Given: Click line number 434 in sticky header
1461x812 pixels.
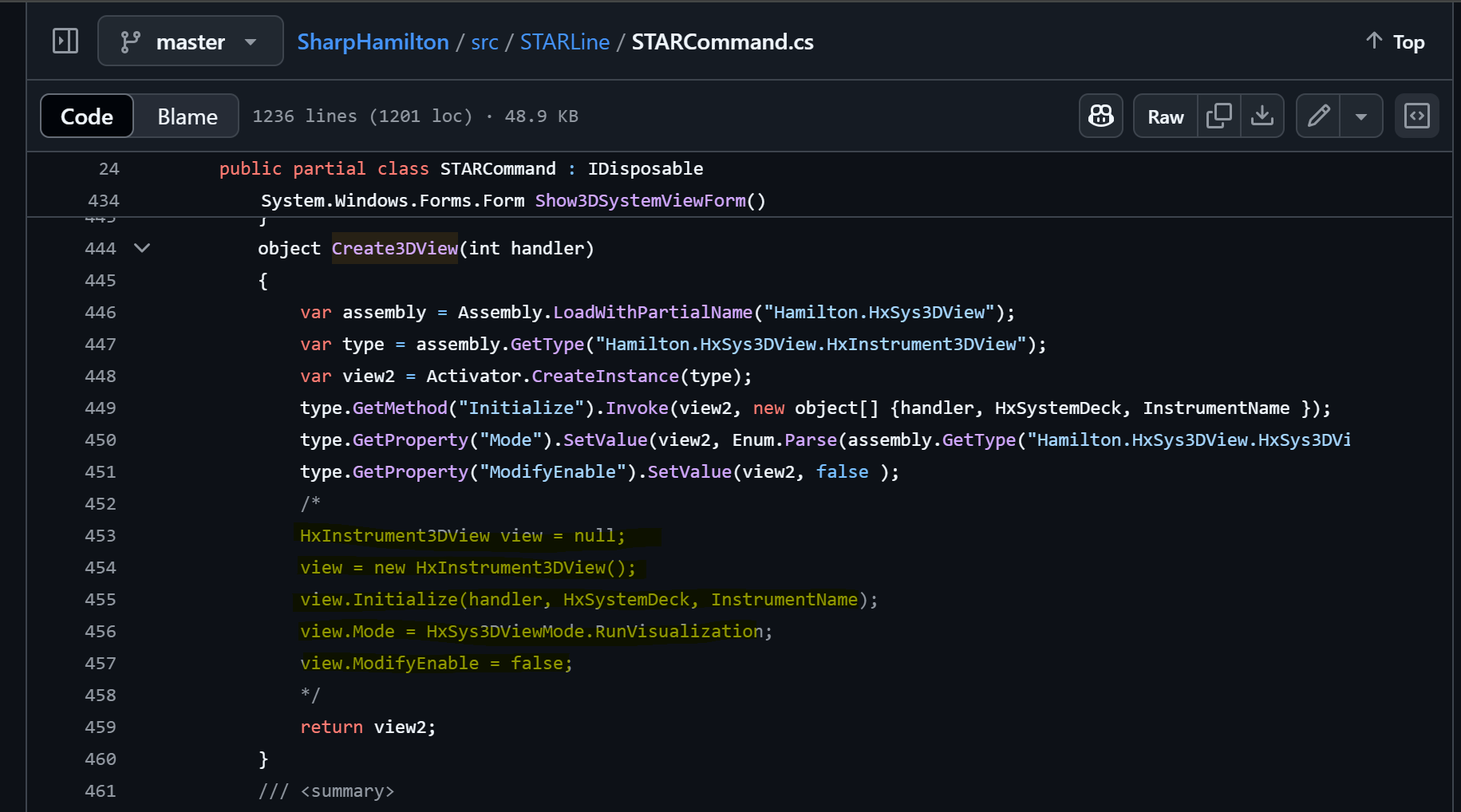Looking at the screenshot, I should (x=104, y=200).
